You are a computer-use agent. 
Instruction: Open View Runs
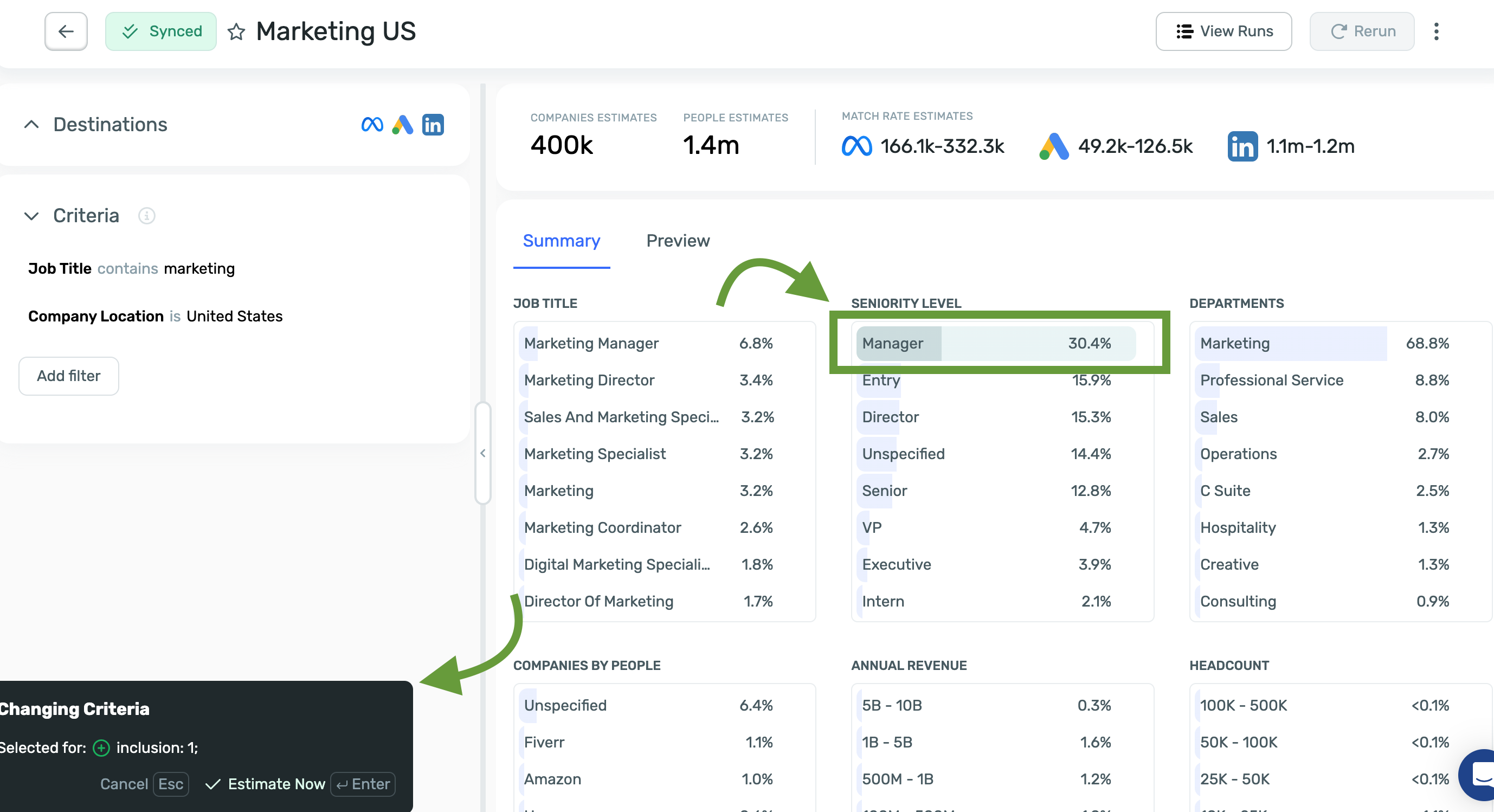point(1223,31)
